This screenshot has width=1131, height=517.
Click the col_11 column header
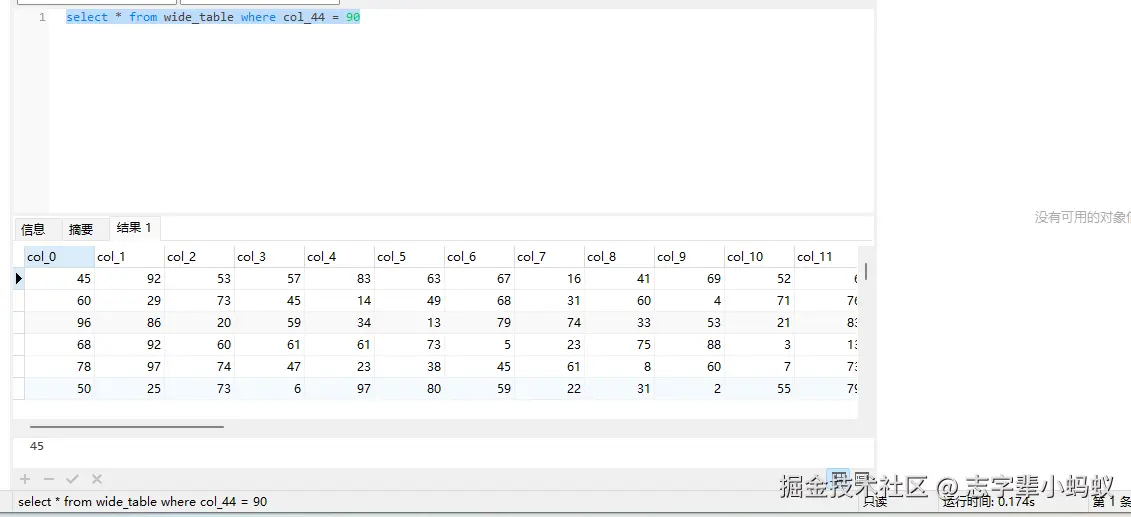coord(826,257)
